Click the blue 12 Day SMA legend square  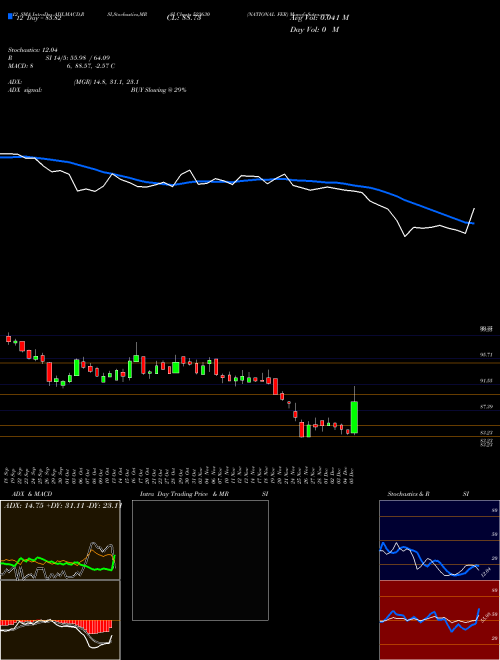pyautogui.click(x=10, y=16)
